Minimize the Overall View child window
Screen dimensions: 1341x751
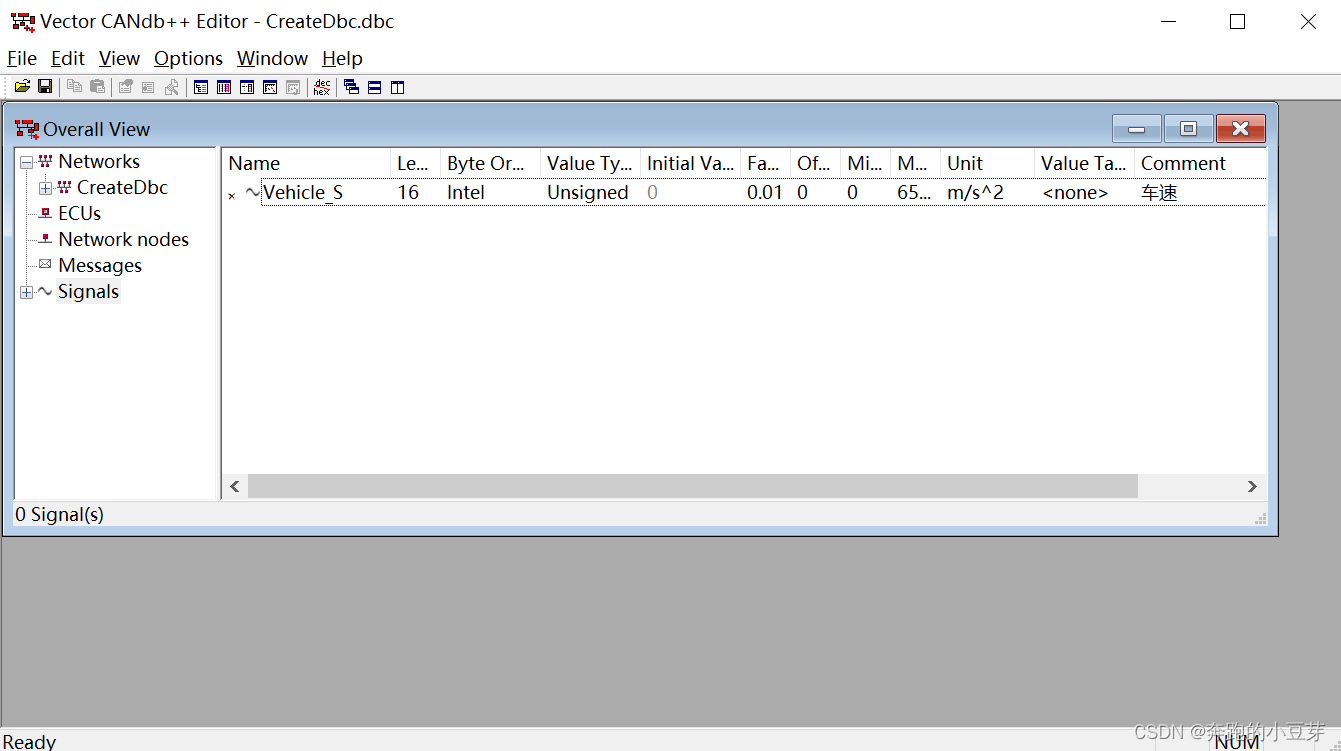click(1137, 129)
